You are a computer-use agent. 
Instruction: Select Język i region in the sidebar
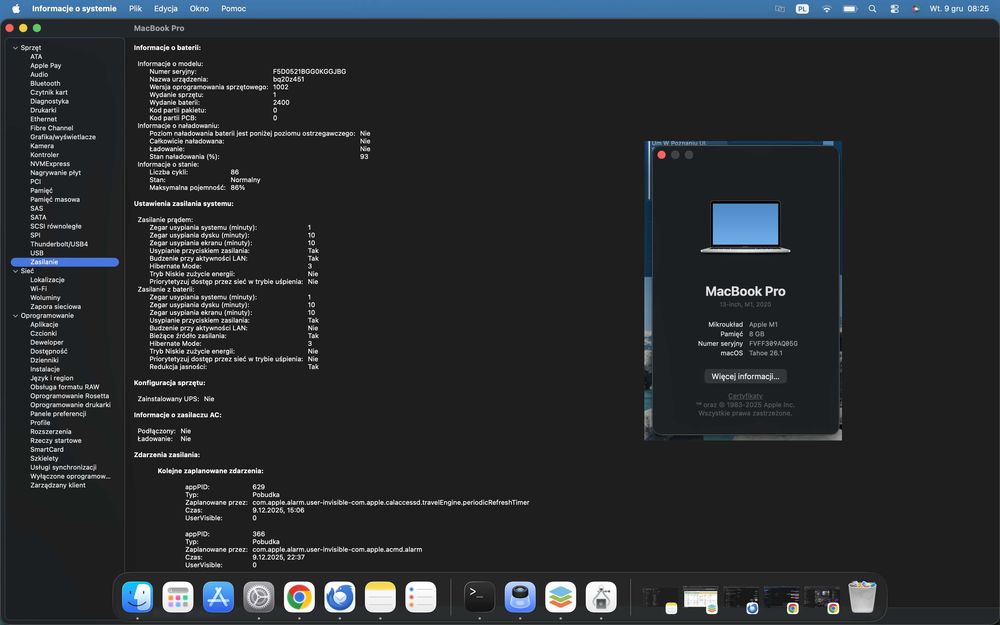tap(52, 378)
